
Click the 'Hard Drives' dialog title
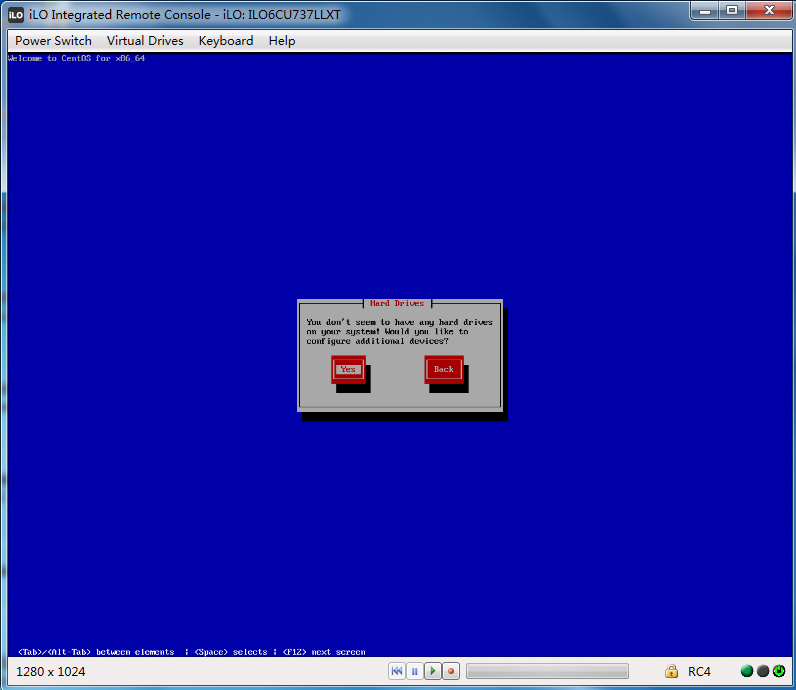(397, 303)
